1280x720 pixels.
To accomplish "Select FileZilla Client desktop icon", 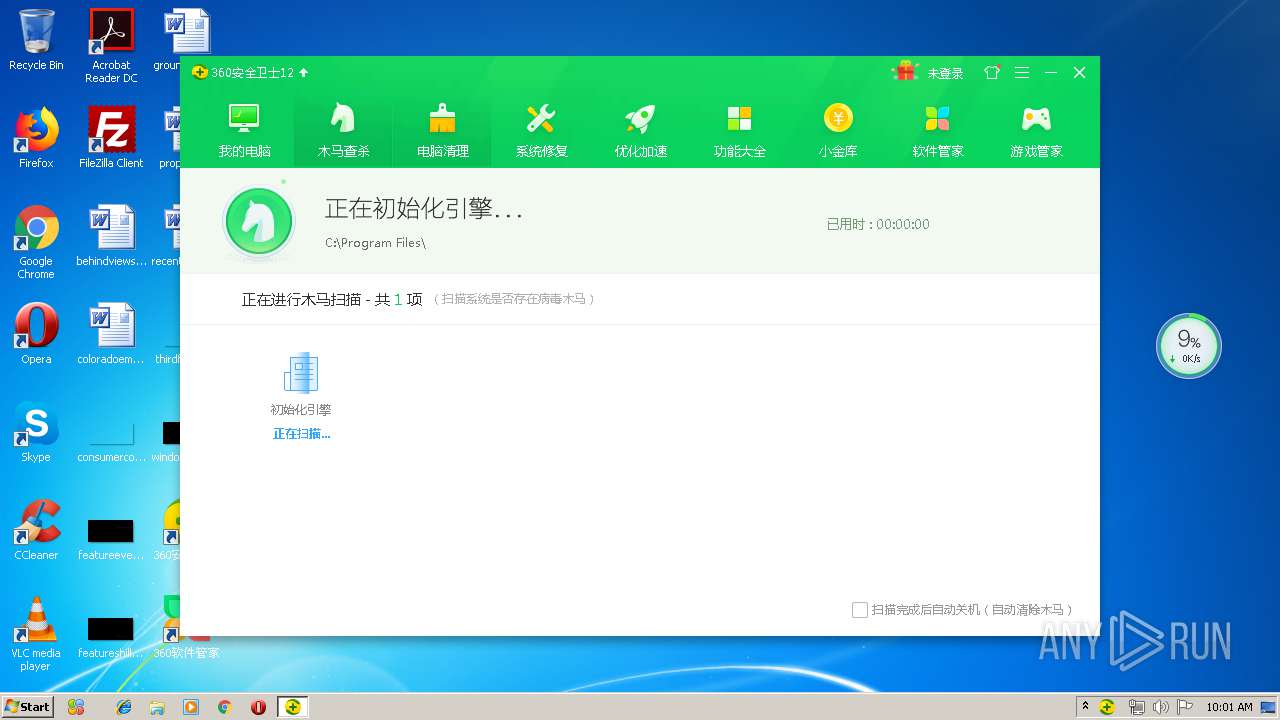I will pos(111,137).
